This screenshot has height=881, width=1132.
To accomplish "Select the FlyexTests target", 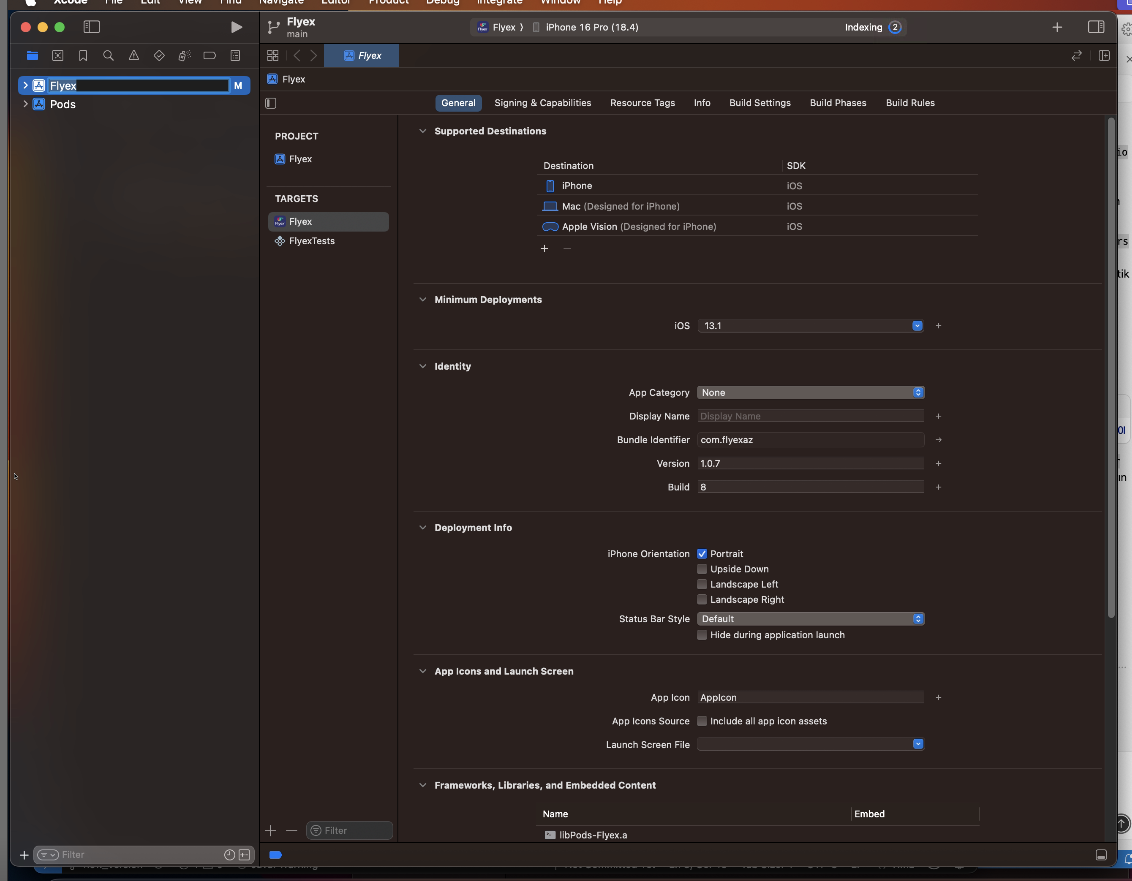I will (x=311, y=241).
